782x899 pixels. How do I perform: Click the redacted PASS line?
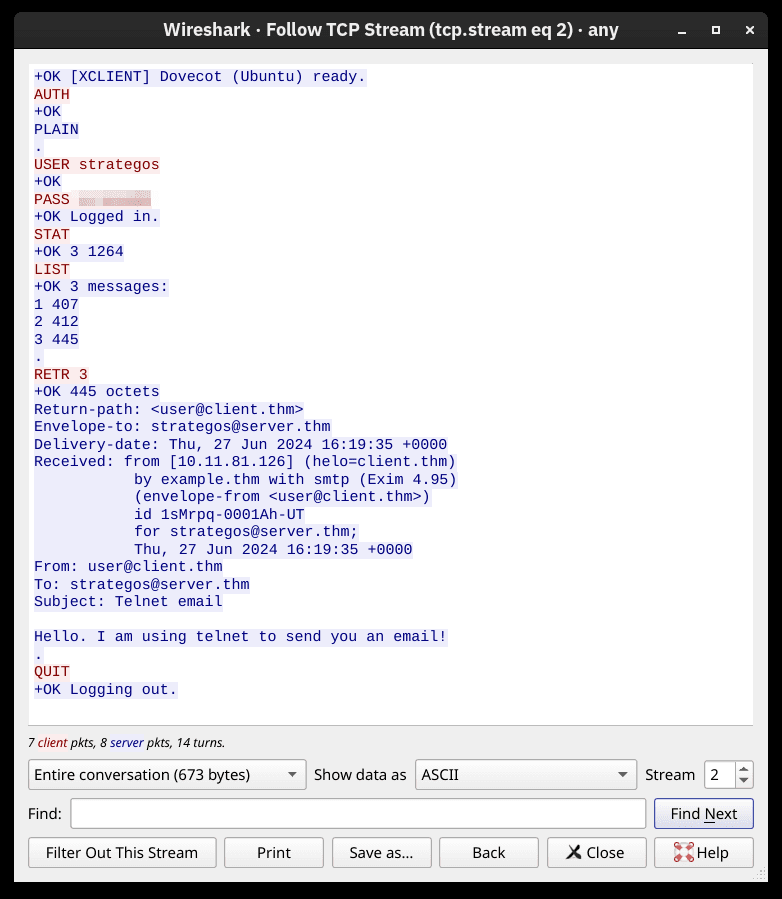pyautogui.click(x=92, y=200)
